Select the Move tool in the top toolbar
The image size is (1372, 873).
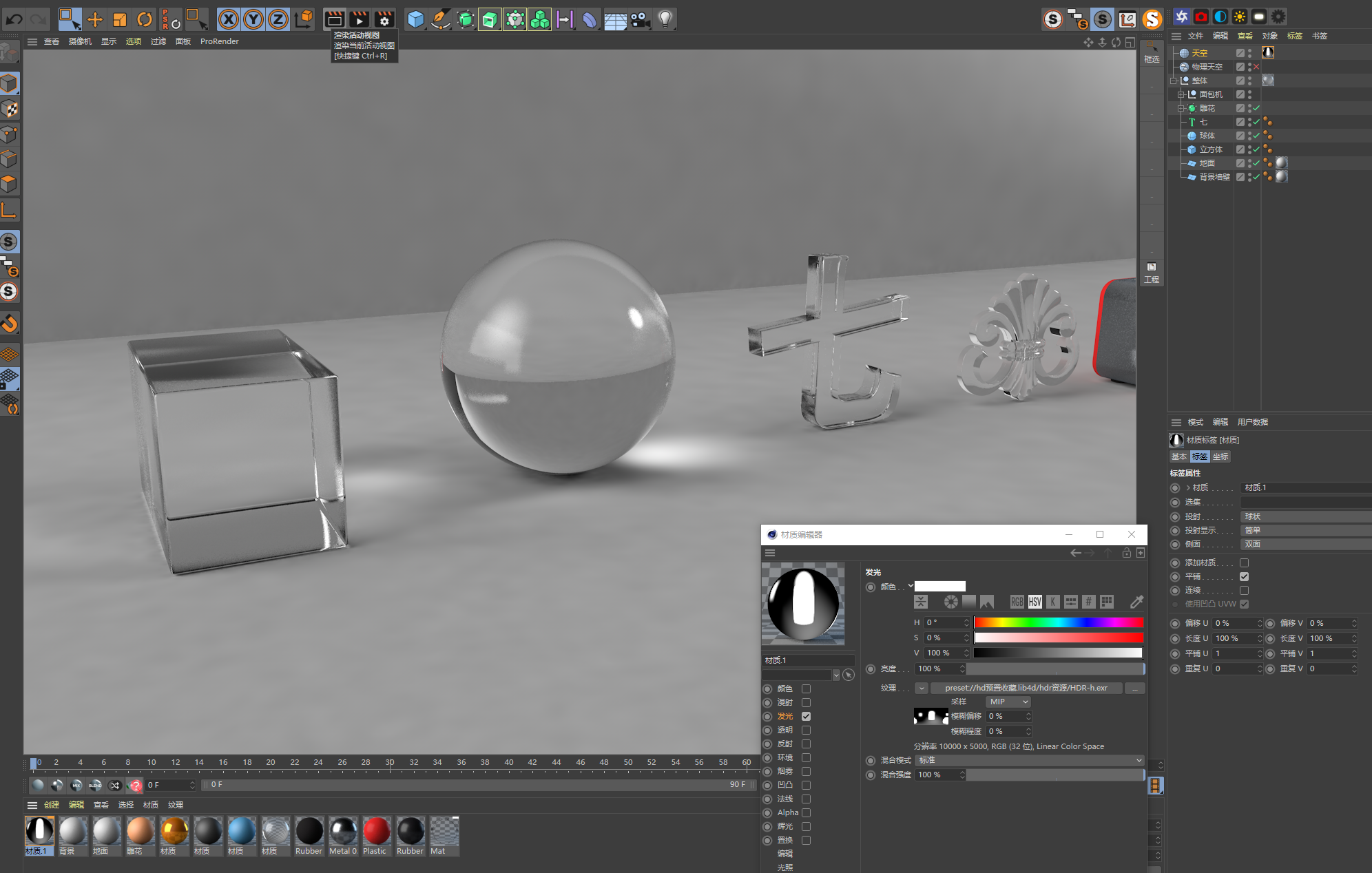point(95,19)
